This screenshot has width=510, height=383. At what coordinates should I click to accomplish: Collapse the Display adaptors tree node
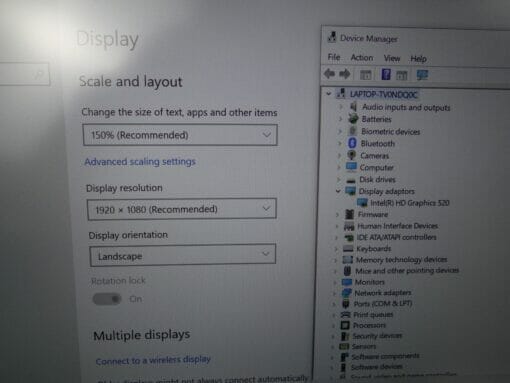(x=338, y=191)
